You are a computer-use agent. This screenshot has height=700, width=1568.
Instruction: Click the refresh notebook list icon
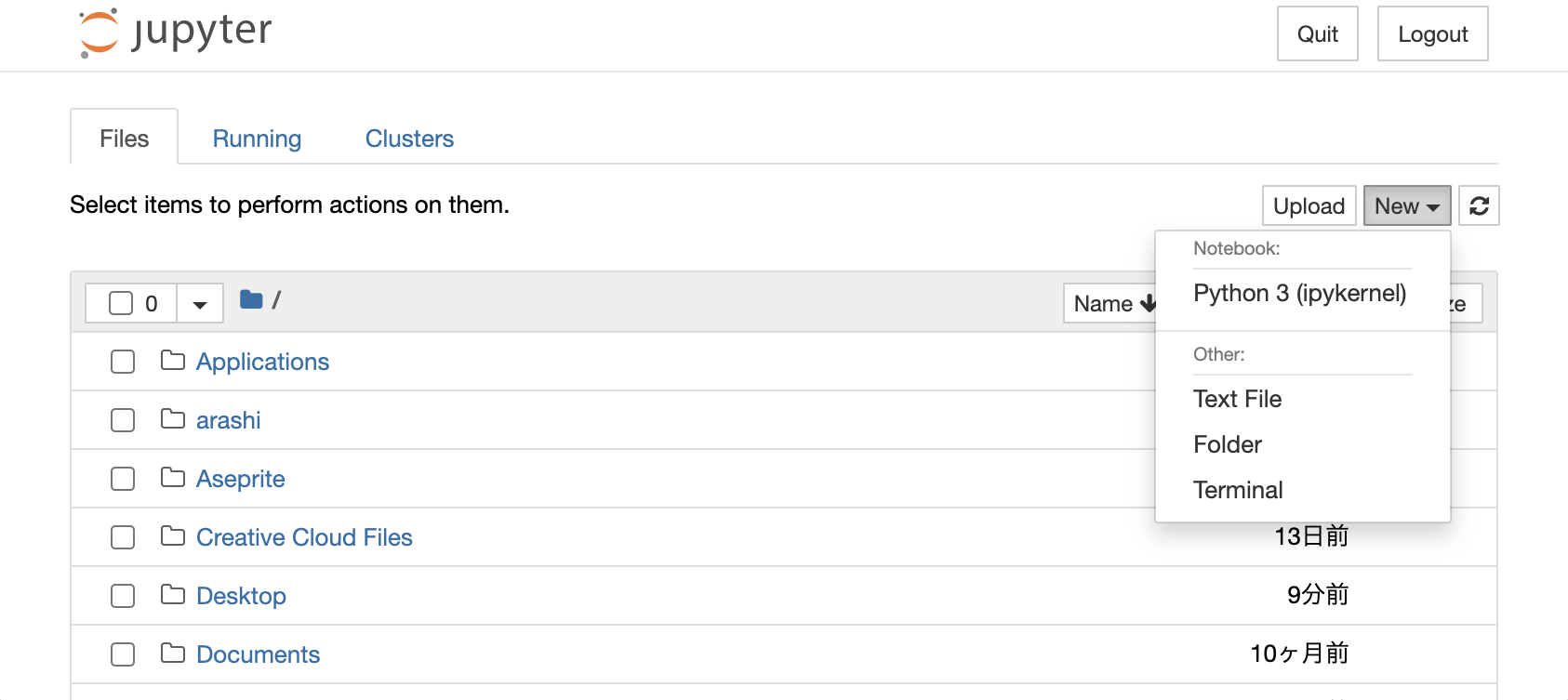[x=1478, y=205]
